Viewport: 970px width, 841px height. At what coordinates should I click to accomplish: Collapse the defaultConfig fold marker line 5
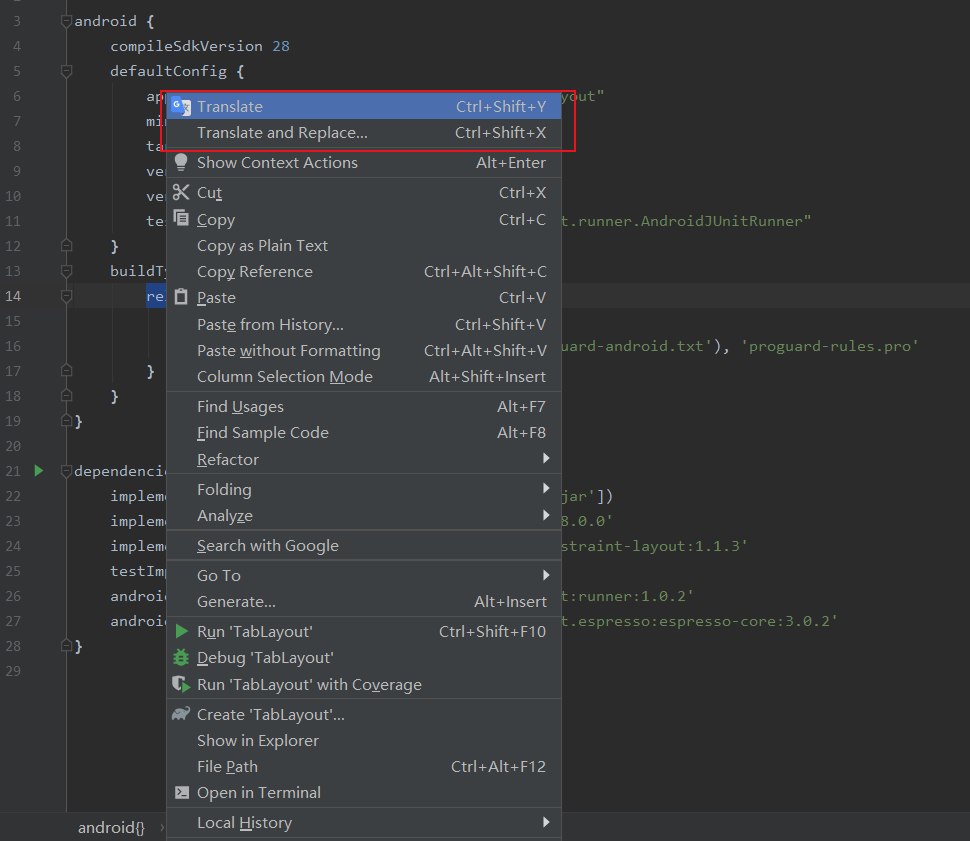[x=66, y=71]
